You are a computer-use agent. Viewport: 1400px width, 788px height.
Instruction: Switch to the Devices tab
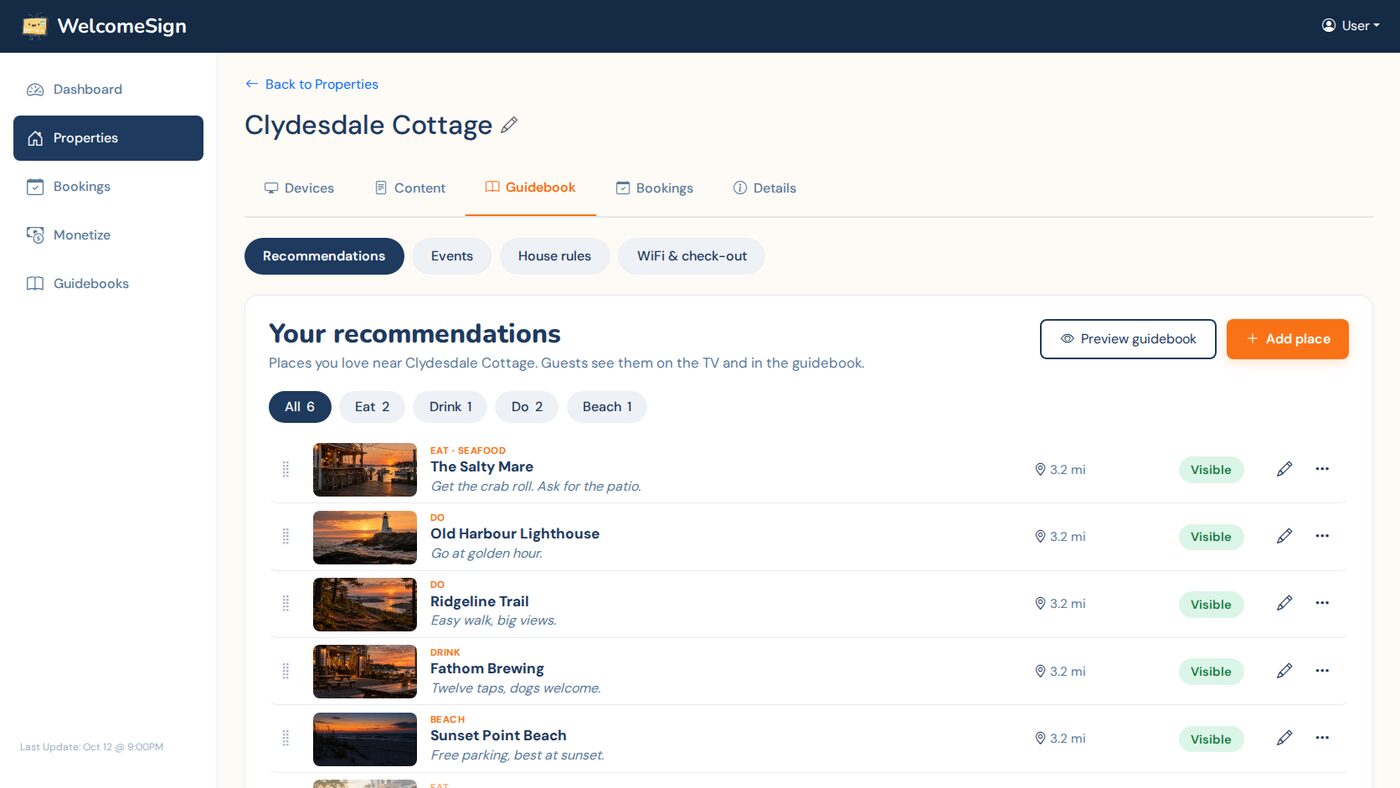(299, 188)
